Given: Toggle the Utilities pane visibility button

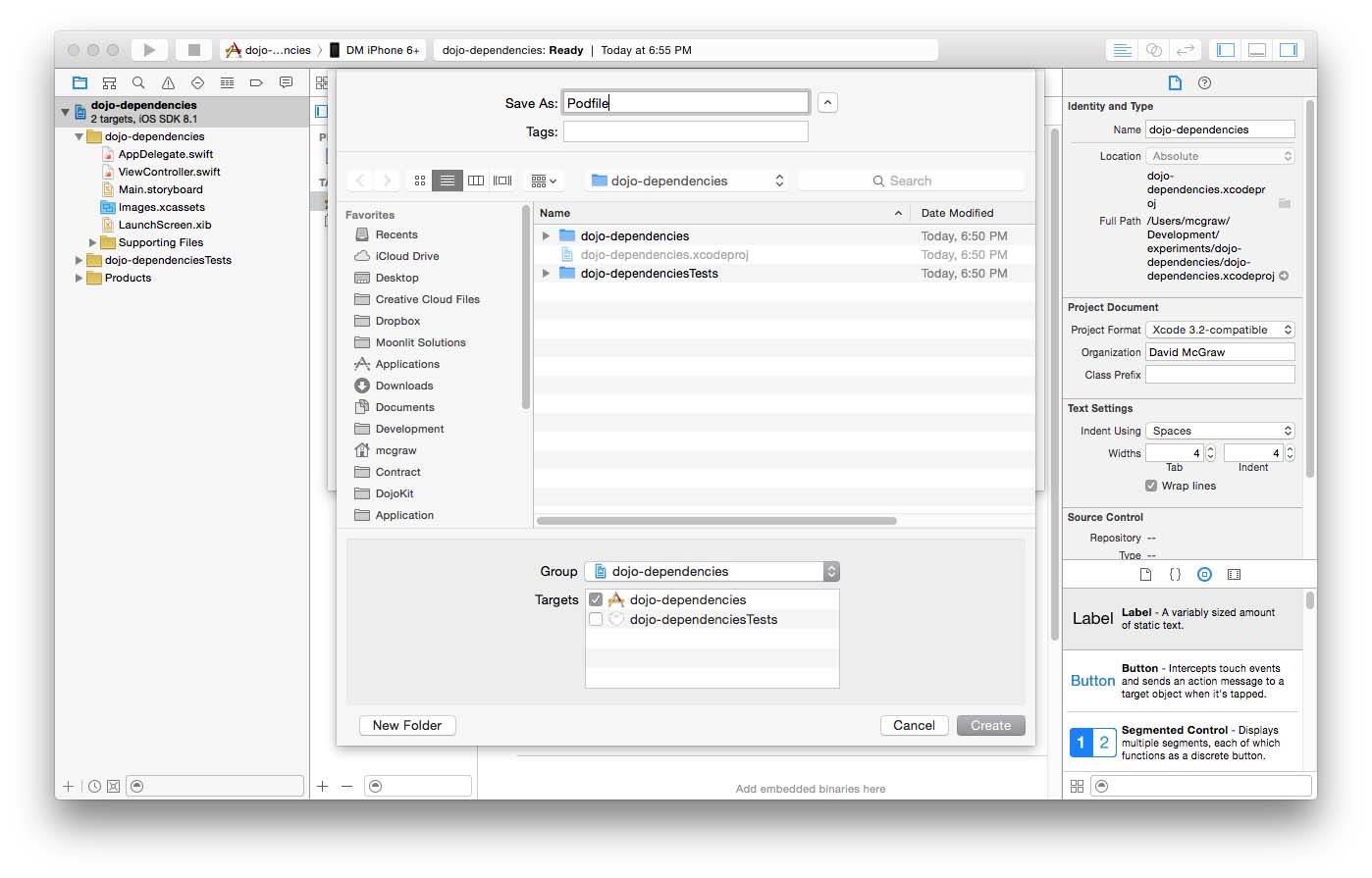Looking at the screenshot, I should [1289, 50].
